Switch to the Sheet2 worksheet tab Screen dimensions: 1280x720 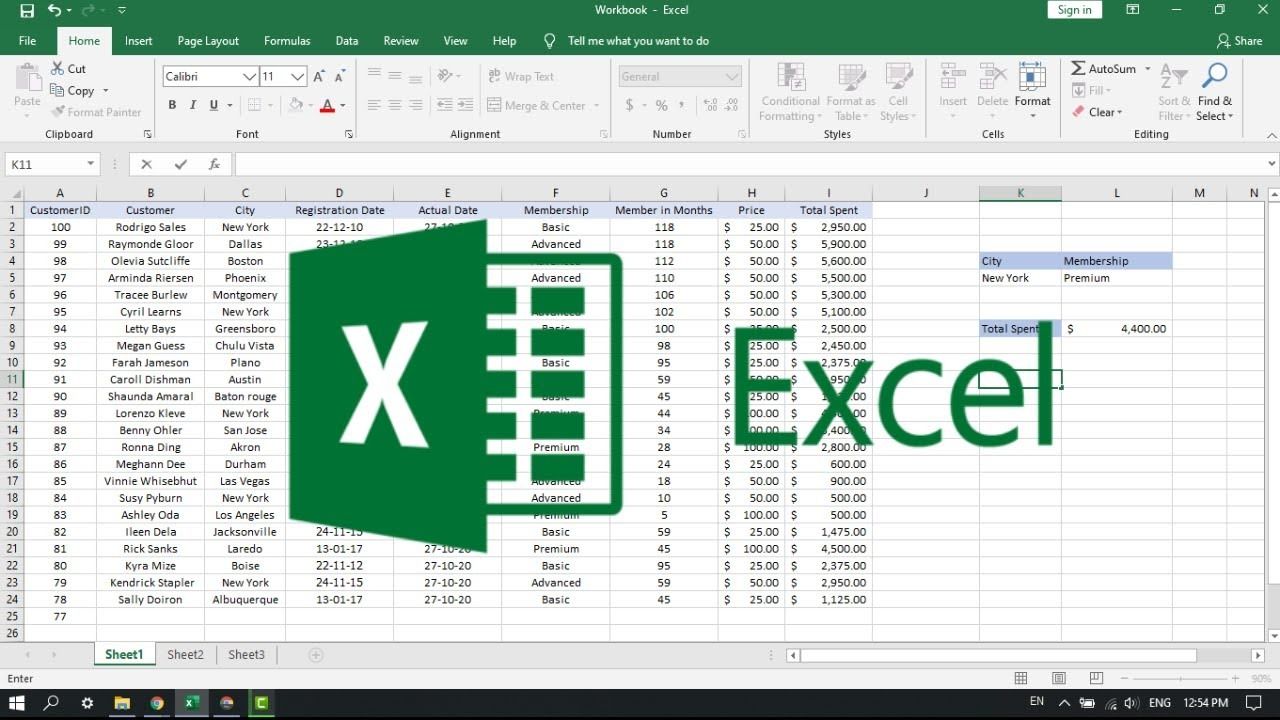(185, 655)
